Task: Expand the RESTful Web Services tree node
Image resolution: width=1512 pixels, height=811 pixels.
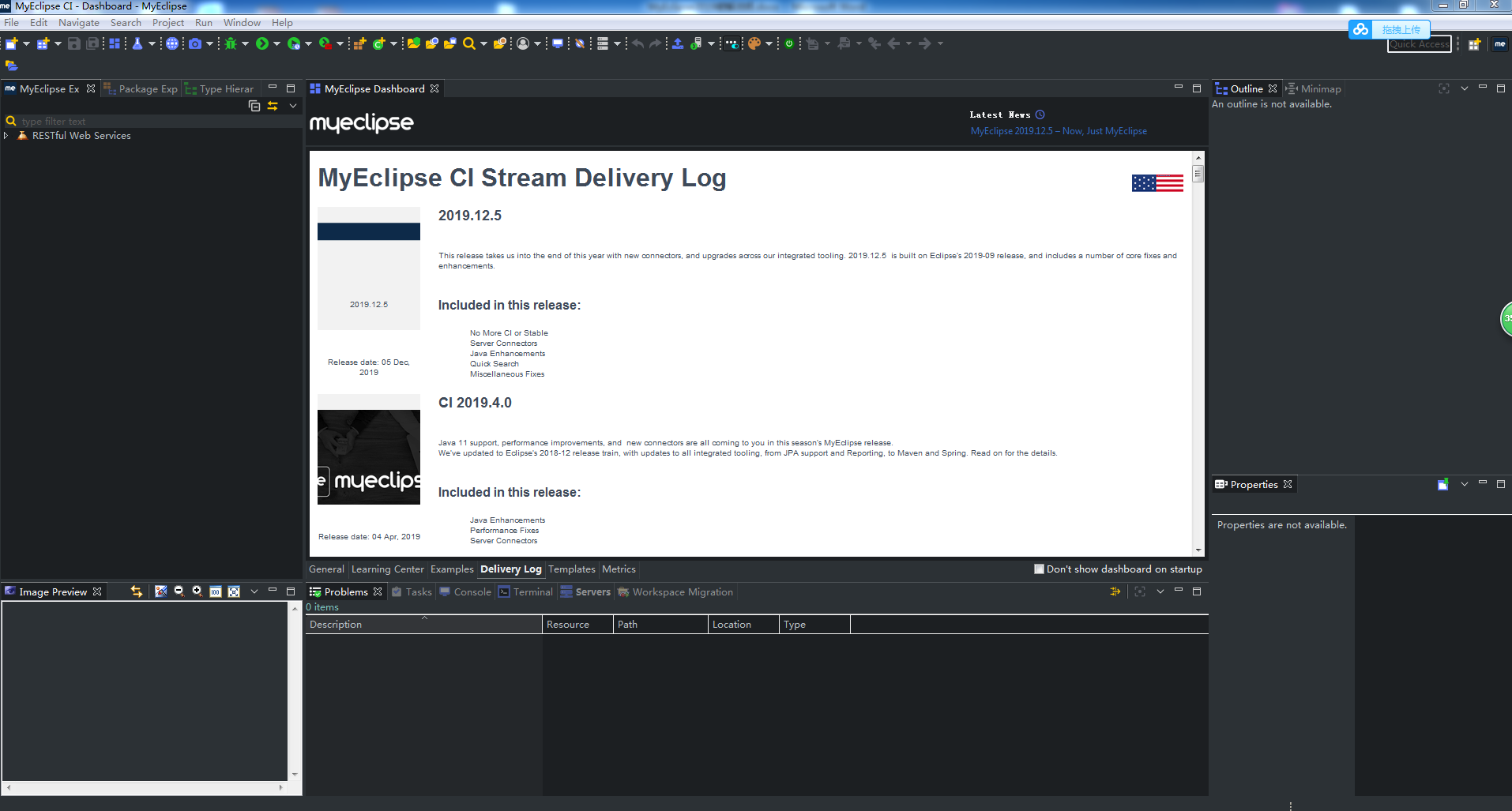Action: click(7, 135)
